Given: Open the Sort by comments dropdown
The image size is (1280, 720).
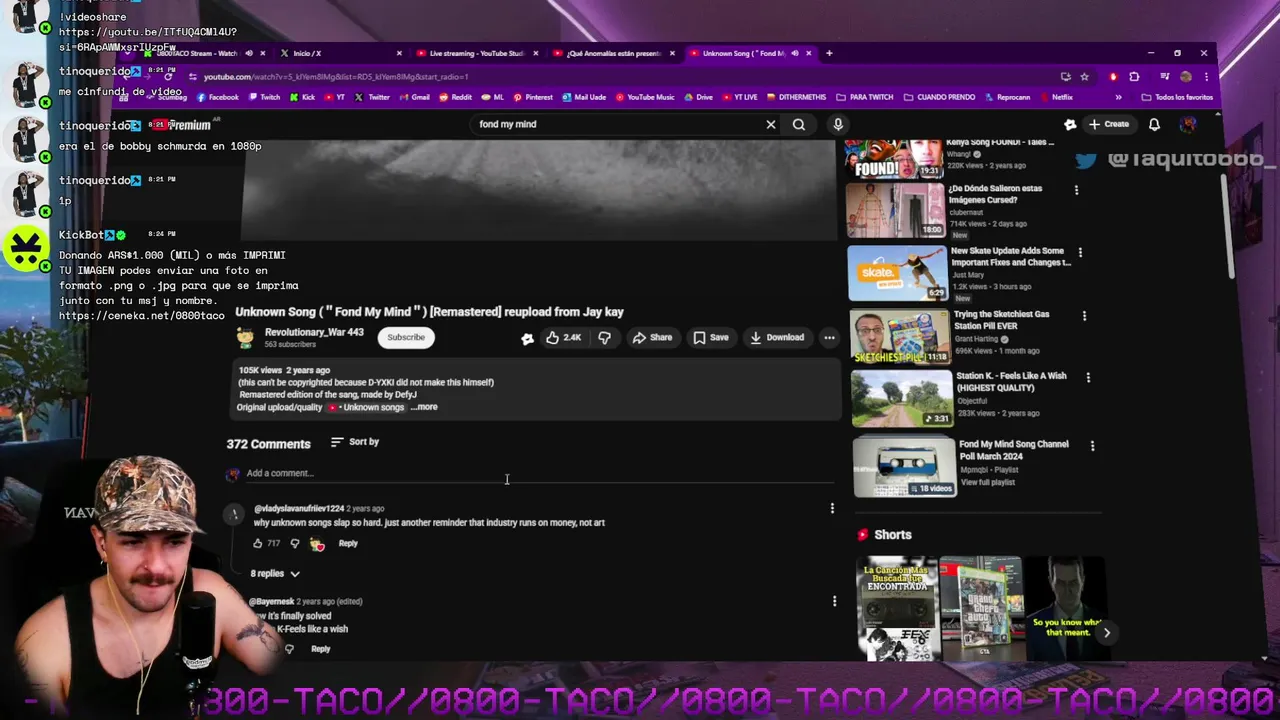Looking at the screenshot, I should click(355, 442).
